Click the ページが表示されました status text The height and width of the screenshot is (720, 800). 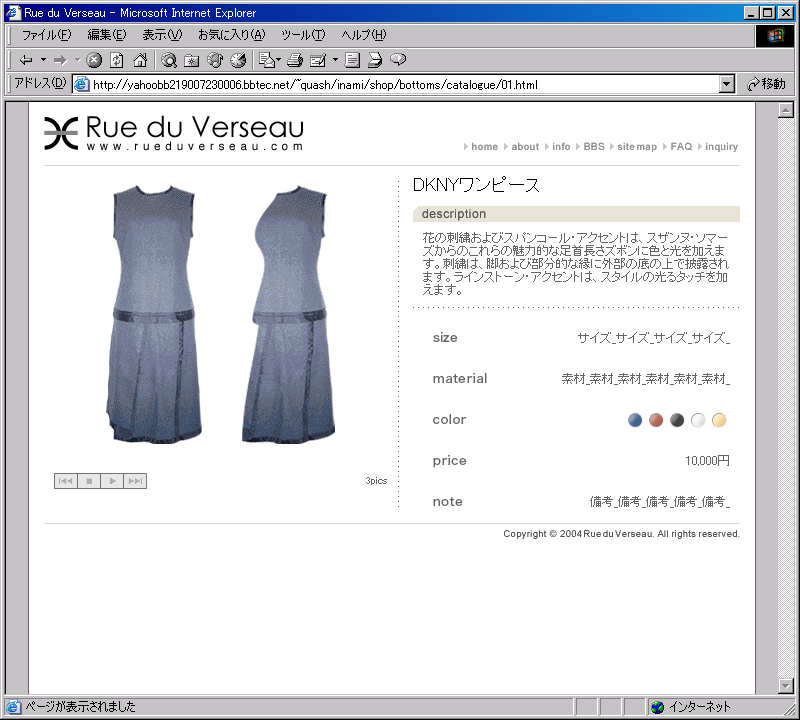[81, 707]
